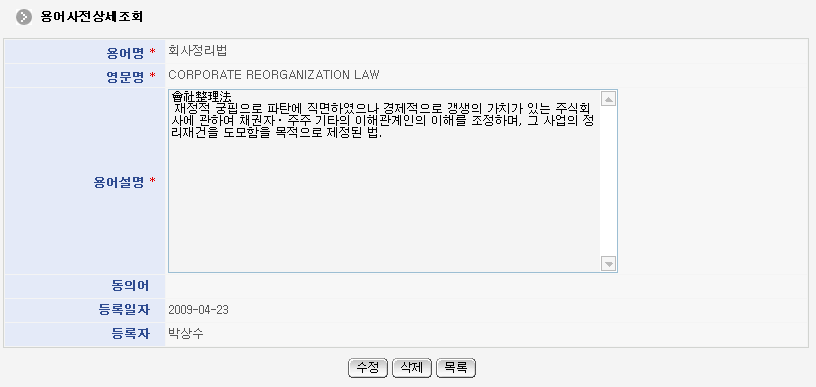
Task: Click the gray arrow icon beside 용어사전상세조회 title
Action: click(24, 17)
